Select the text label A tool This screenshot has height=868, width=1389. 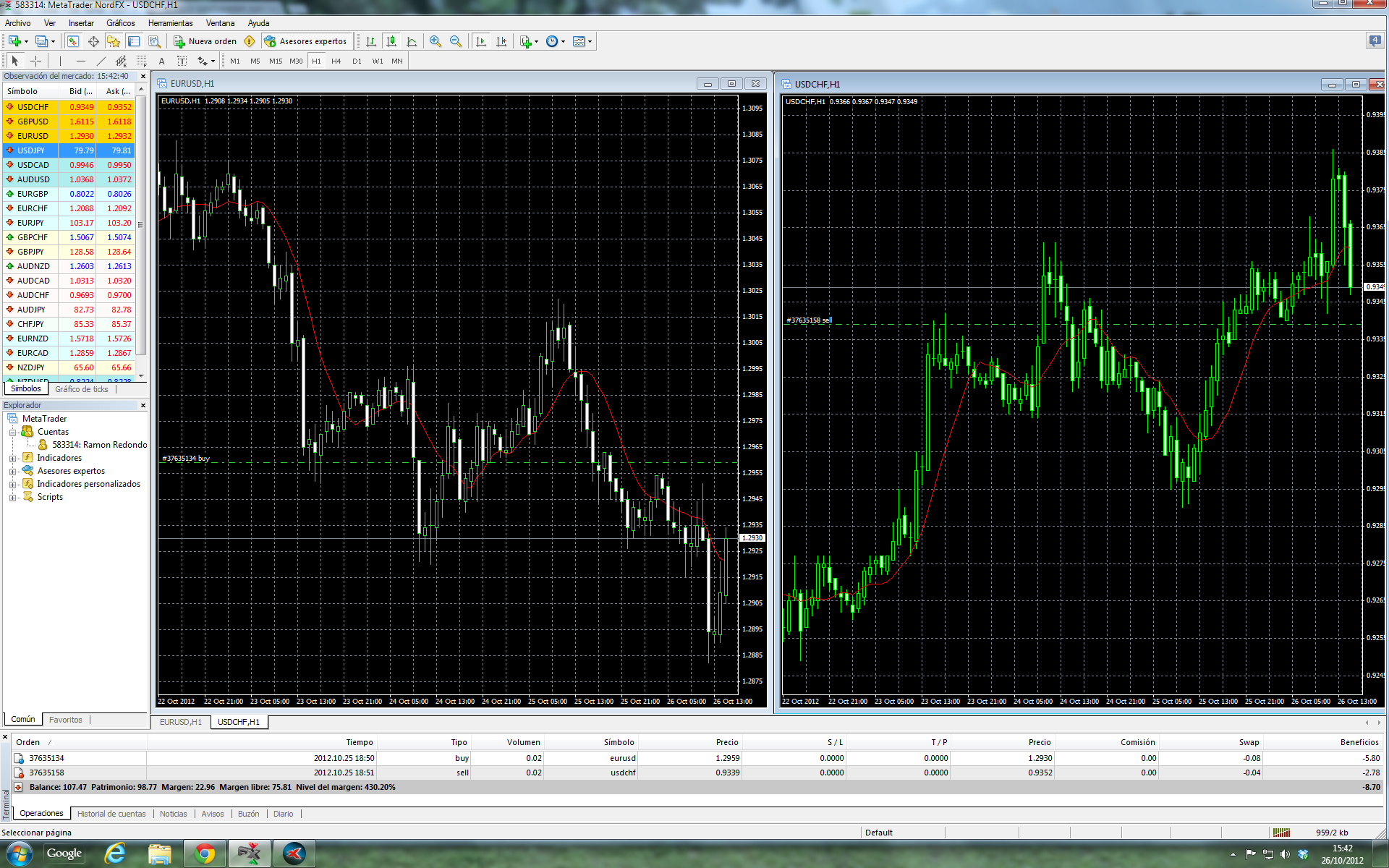coord(161,61)
